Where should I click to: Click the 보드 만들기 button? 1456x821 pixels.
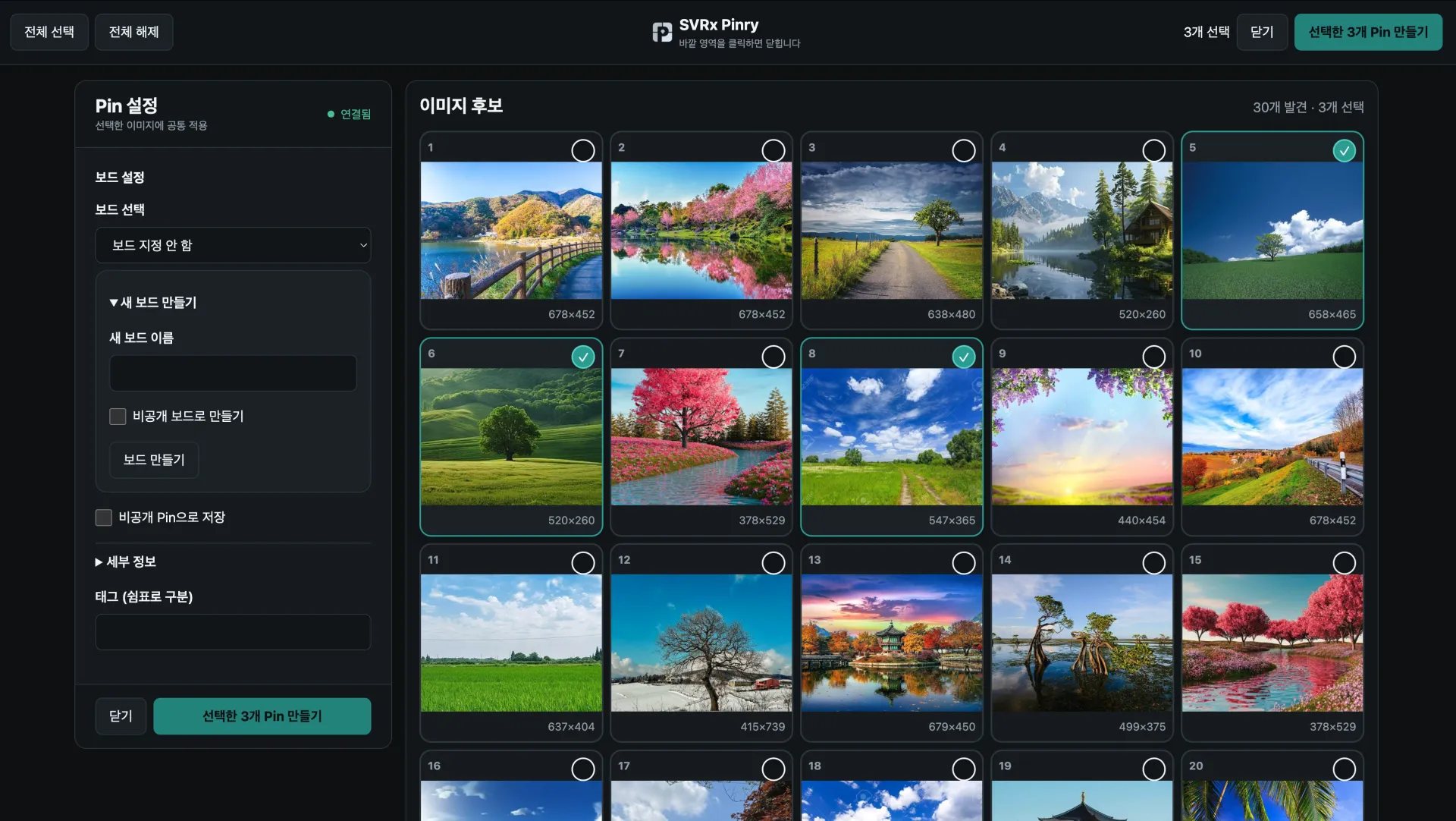point(154,460)
